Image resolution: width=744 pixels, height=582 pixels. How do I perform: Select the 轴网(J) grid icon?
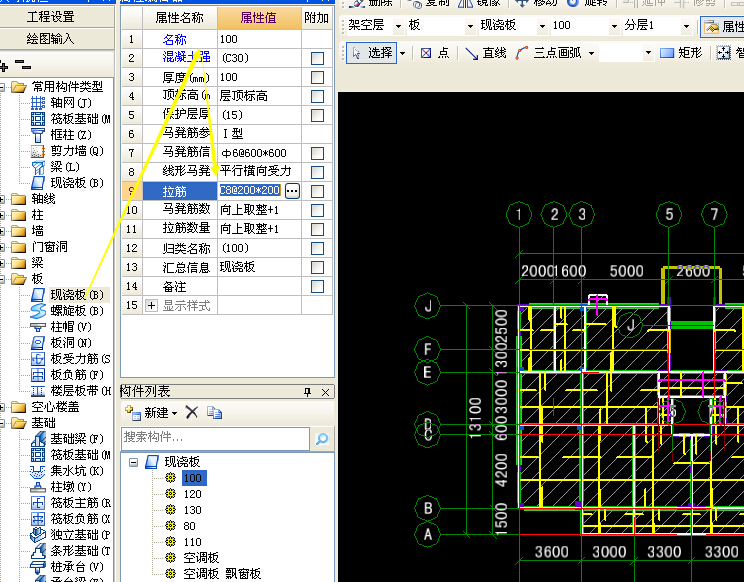(38, 102)
